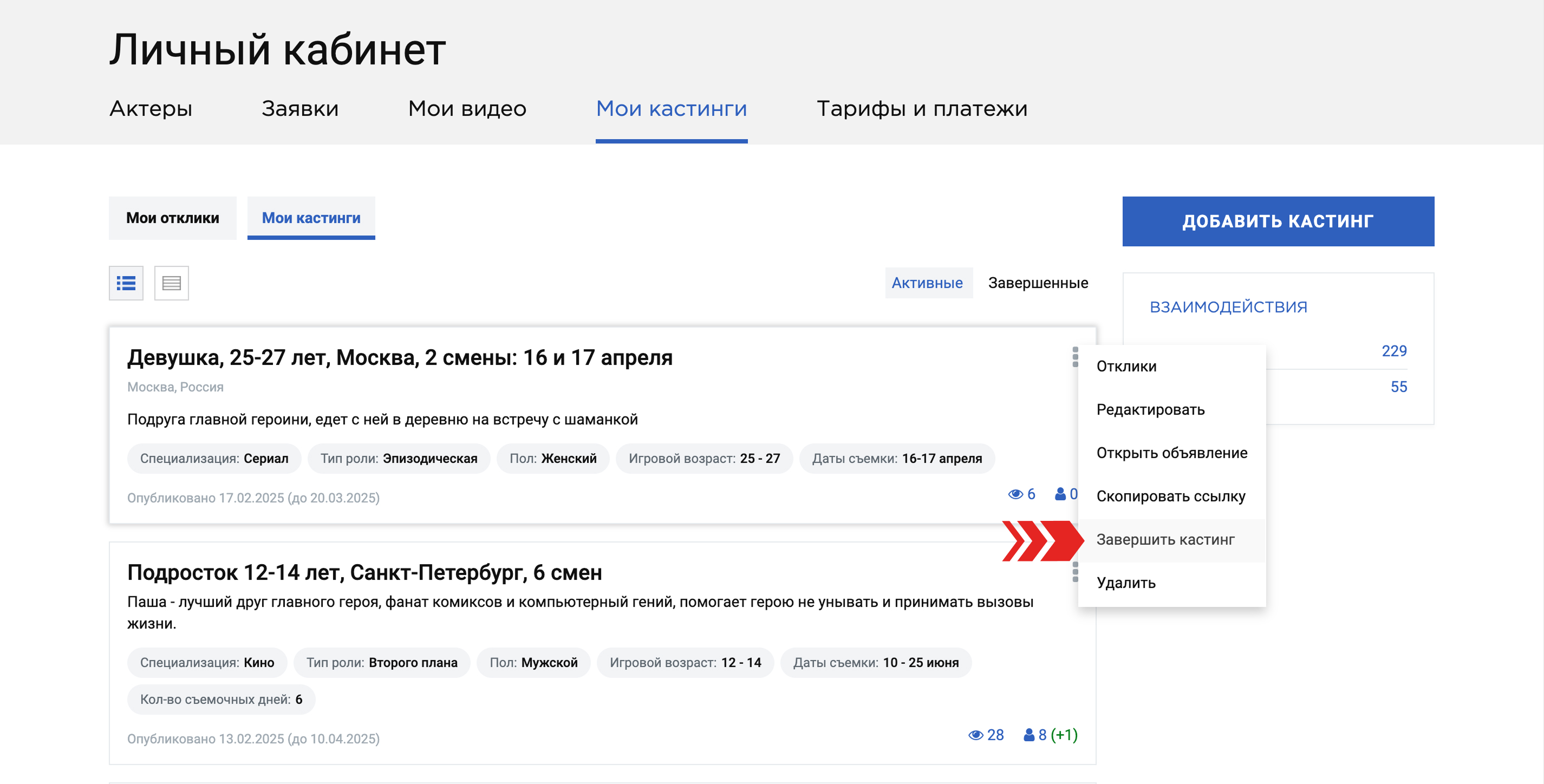The image size is (1544, 784).
Task: Click the Пол: Мужской tag
Action: tap(533, 662)
